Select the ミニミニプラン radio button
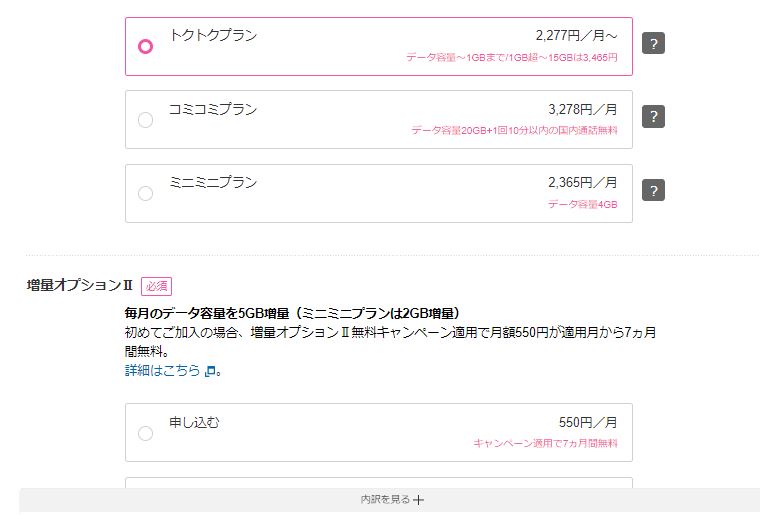This screenshot has height=515, width=760. (145, 193)
